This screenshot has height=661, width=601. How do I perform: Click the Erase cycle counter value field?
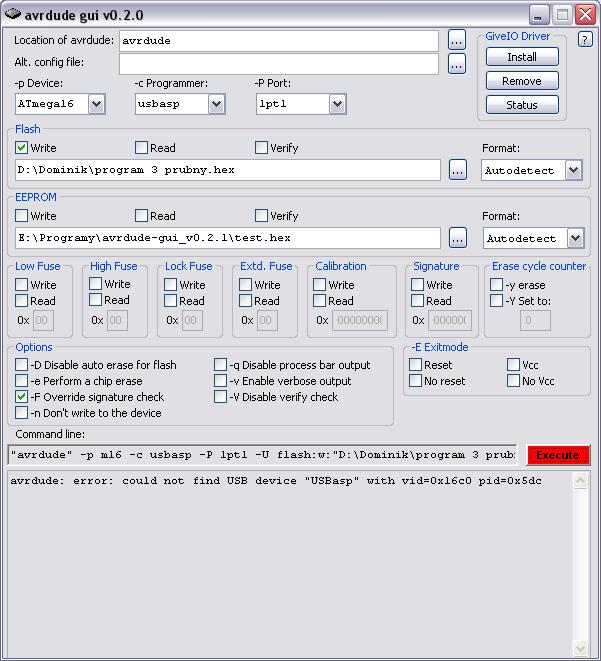[x=535, y=320]
